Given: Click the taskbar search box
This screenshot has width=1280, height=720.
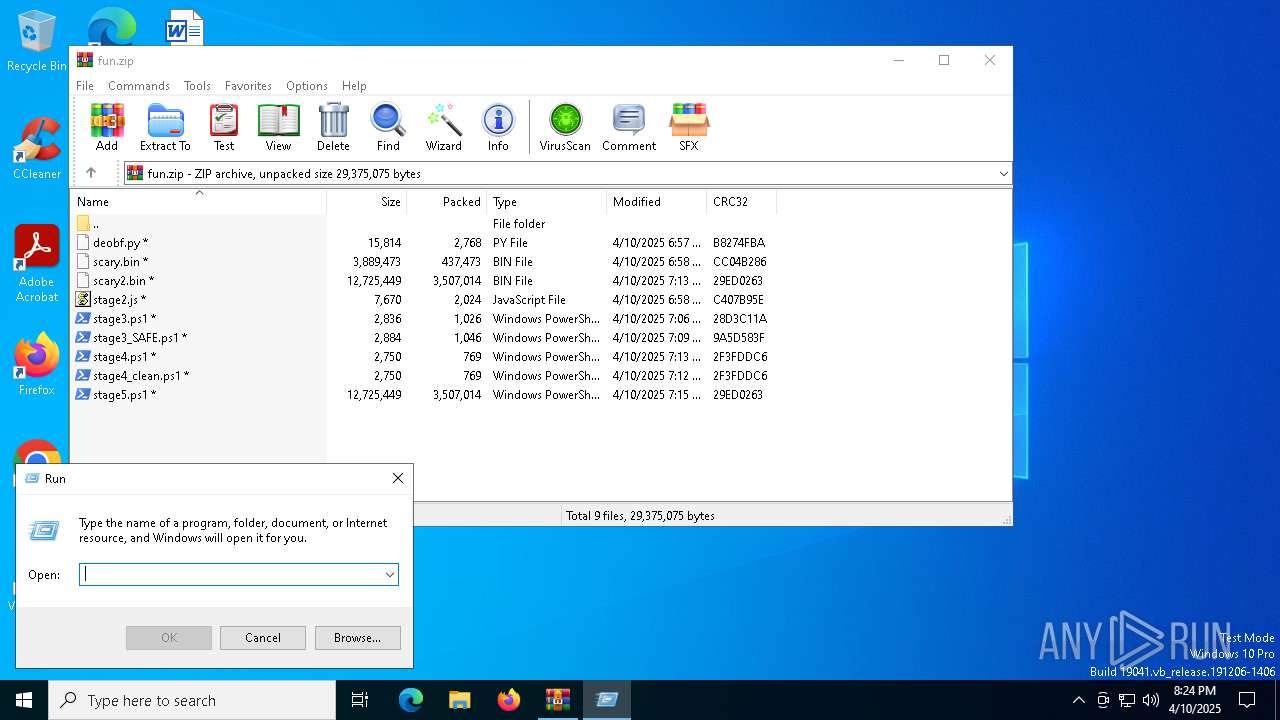Looking at the screenshot, I should [x=192, y=700].
